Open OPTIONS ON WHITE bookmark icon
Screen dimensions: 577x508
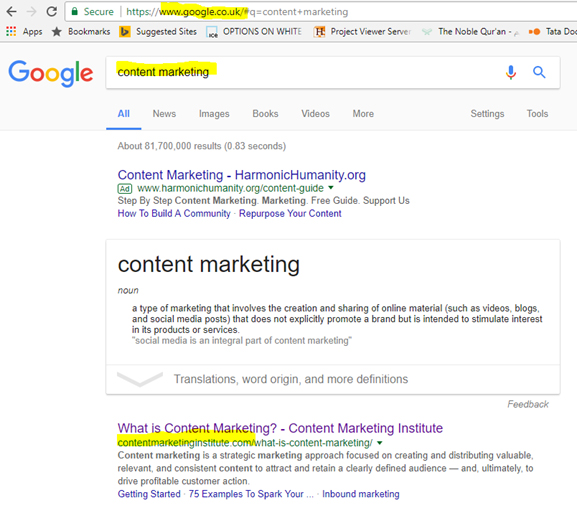[212, 32]
